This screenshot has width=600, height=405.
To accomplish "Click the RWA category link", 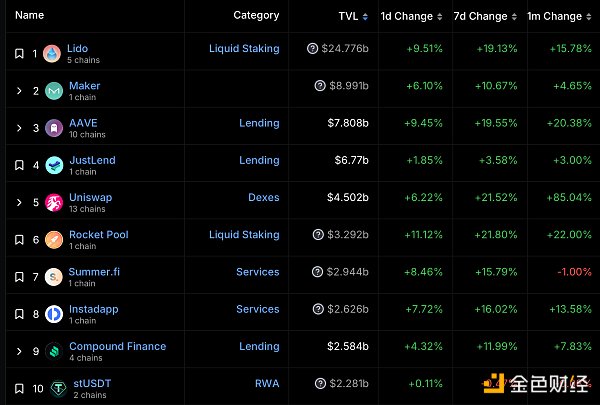I will point(268,383).
